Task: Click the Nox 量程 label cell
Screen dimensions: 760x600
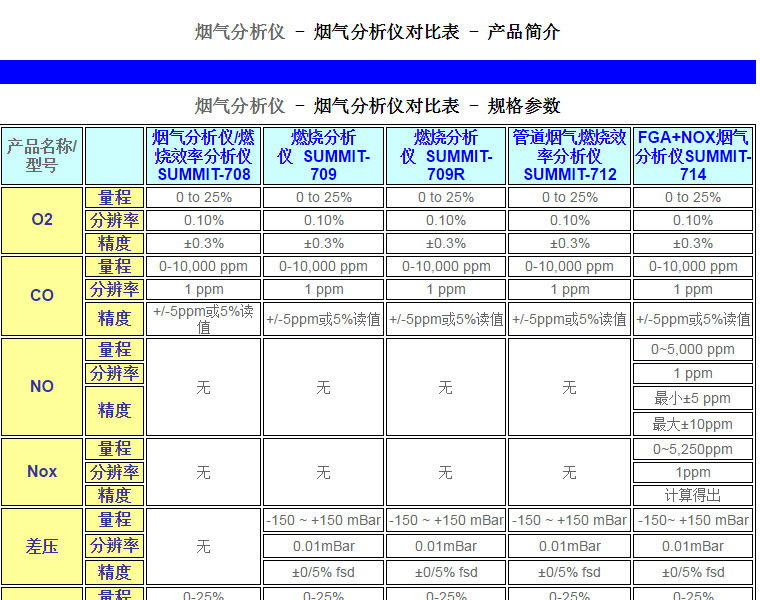Action: 114,449
